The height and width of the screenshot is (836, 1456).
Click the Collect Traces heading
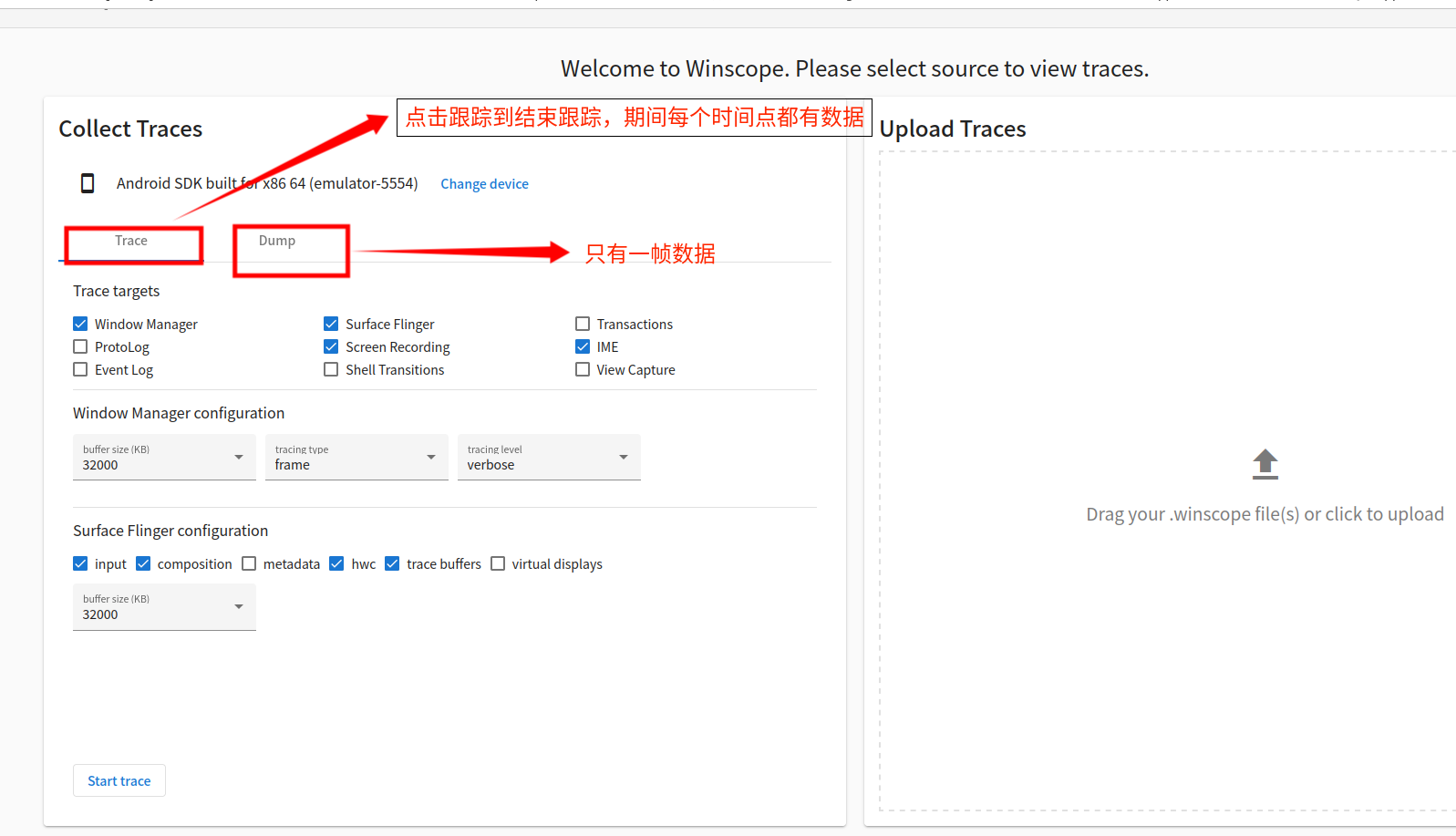[130, 129]
